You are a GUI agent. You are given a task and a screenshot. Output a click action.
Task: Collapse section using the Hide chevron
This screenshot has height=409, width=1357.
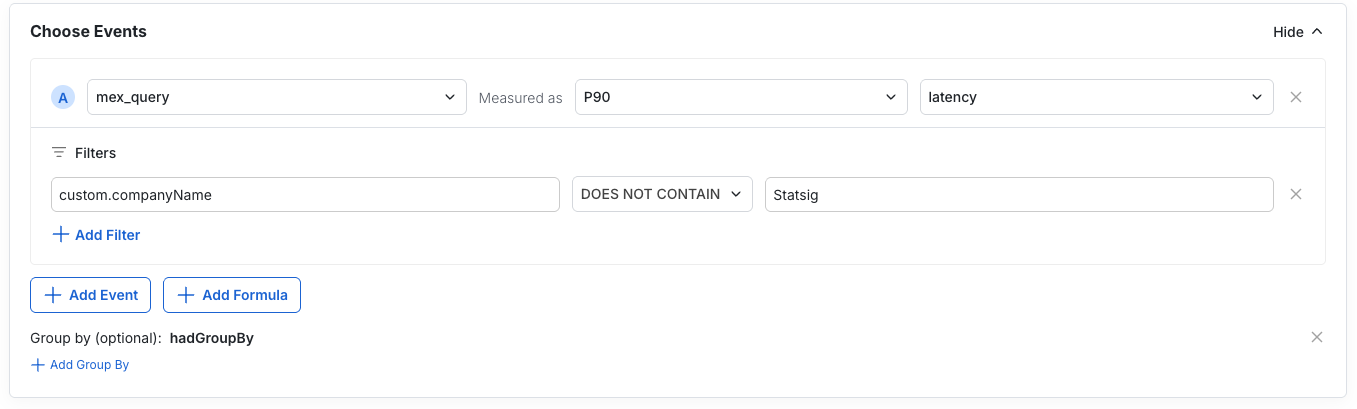(x=1316, y=32)
